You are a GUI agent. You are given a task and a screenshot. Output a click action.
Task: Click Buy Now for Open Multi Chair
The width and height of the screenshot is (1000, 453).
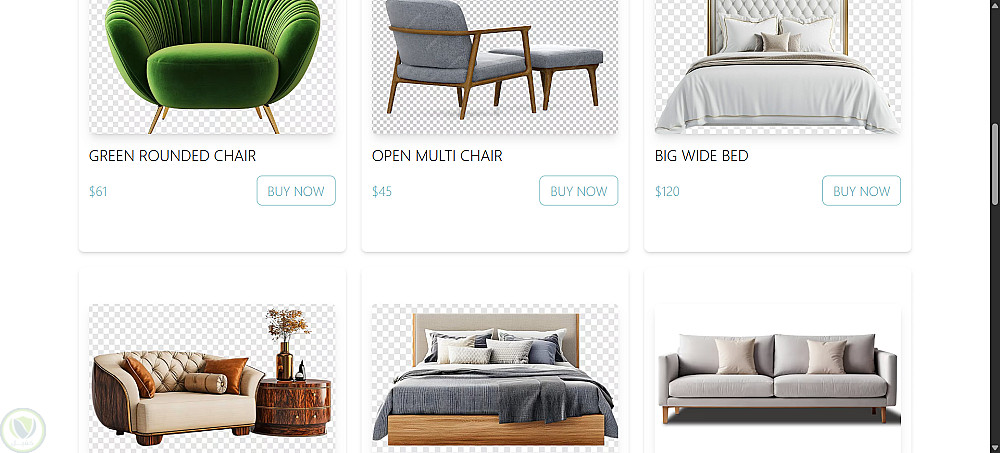click(578, 191)
